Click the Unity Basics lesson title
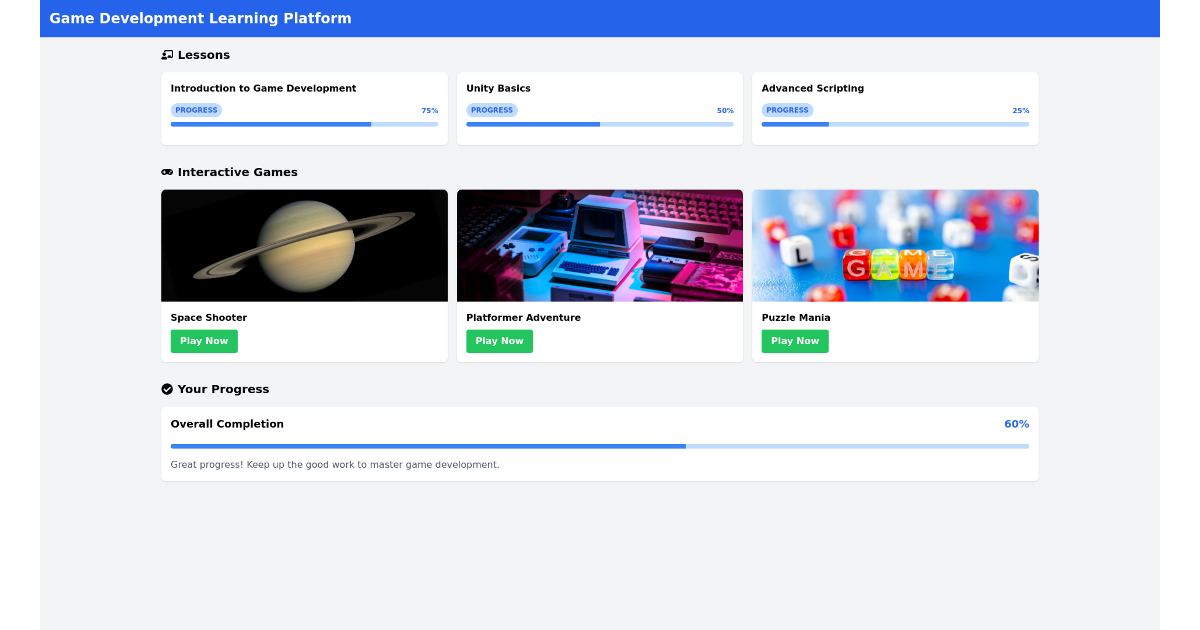The width and height of the screenshot is (1200, 630). click(x=498, y=88)
